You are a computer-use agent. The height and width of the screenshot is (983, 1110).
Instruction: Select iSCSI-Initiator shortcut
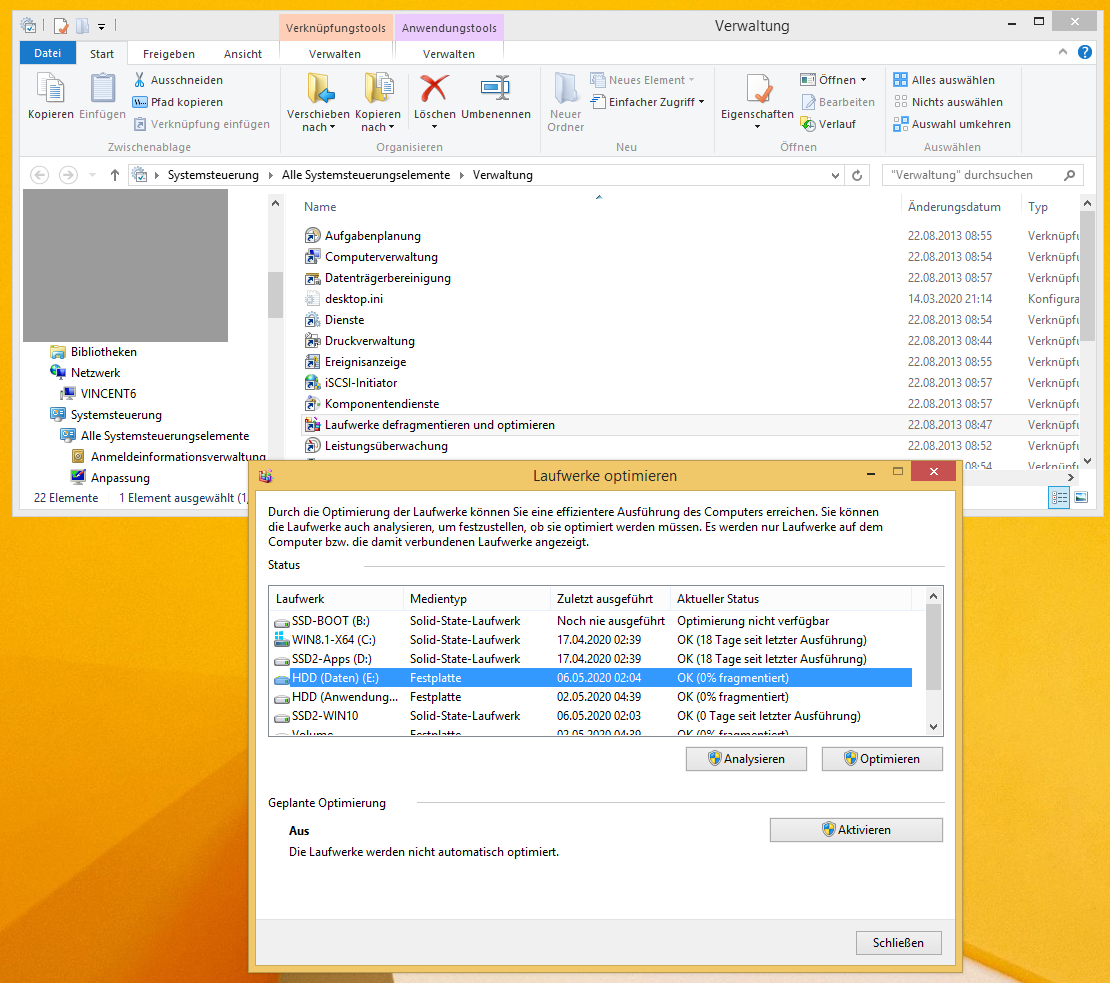pos(361,383)
